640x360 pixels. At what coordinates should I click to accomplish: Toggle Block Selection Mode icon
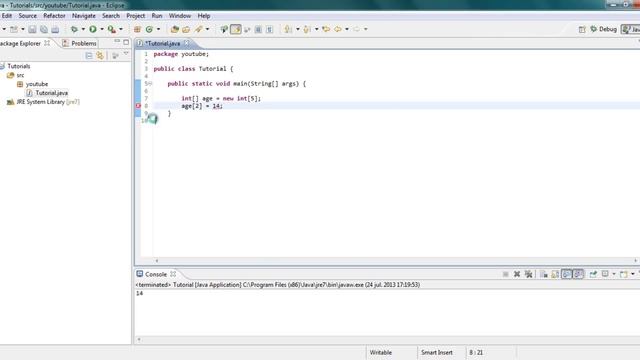pos(258,29)
